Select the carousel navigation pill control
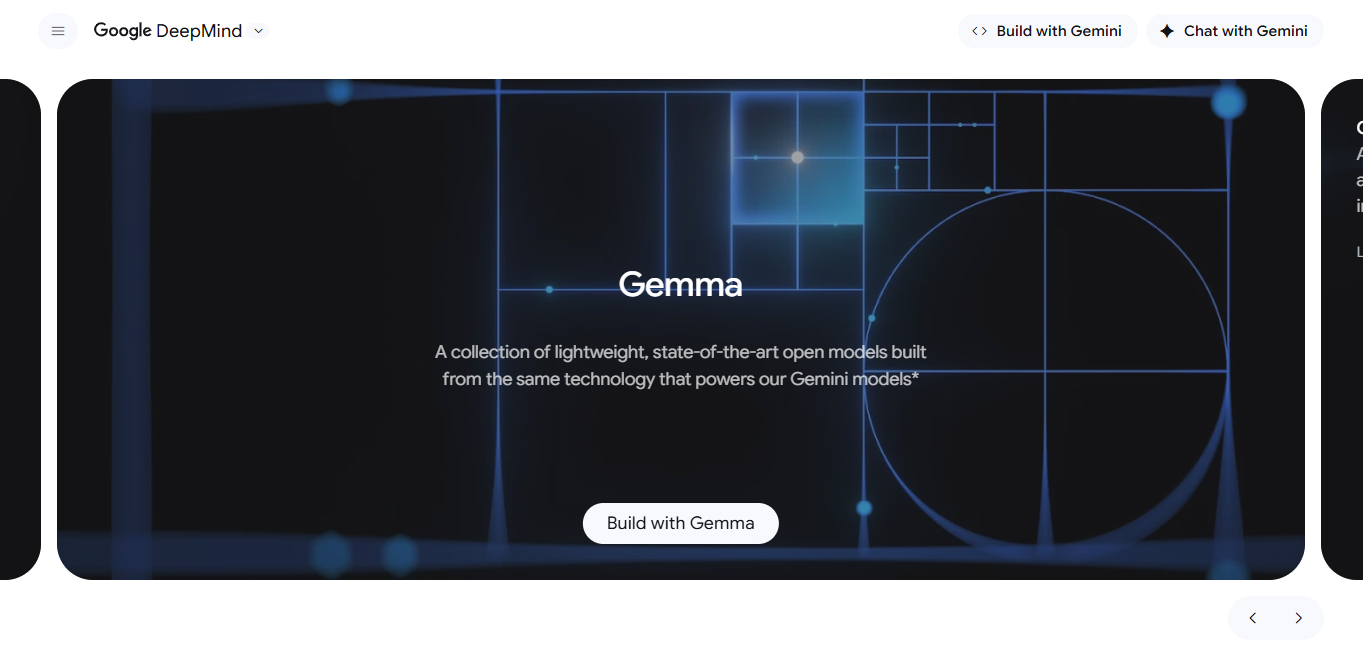The height and width of the screenshot is (665, 1363). [x=1275, y=618]
